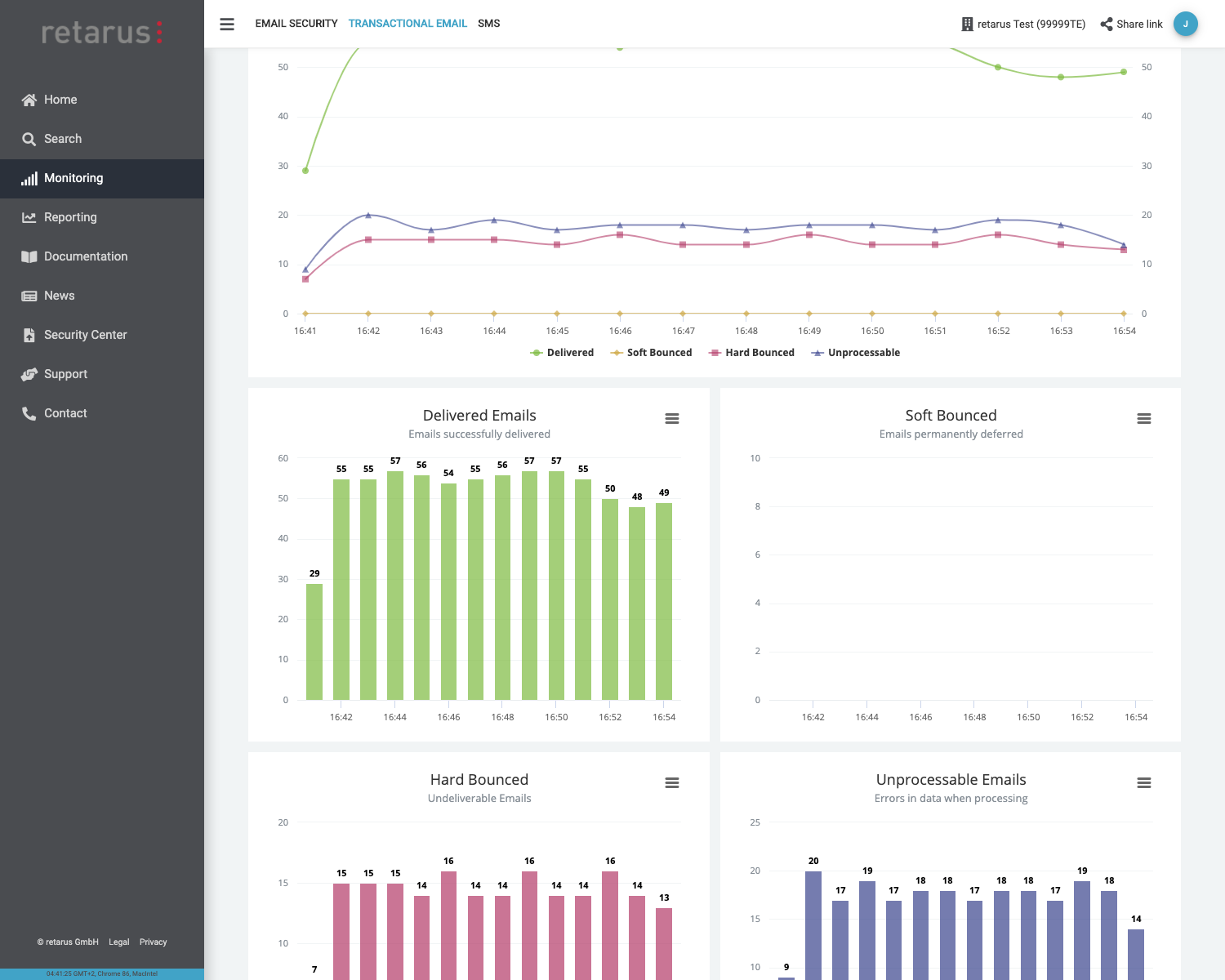This screenshot has height=980, width=1225.
Task: Click the Soft Bounced legend color marker
Action: (x=617, y=353)
